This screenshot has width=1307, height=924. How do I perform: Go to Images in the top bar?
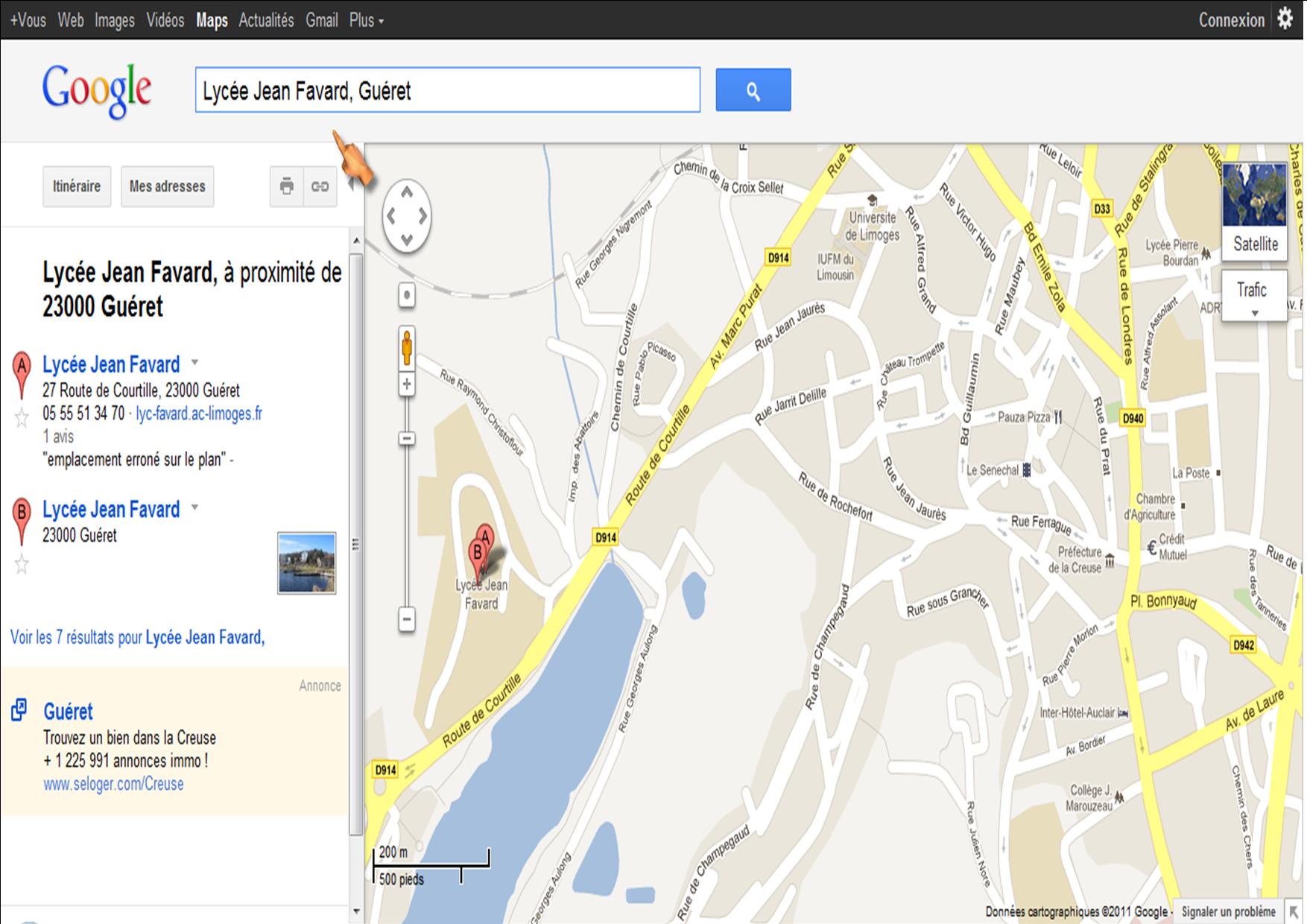(x=115, y=20)
